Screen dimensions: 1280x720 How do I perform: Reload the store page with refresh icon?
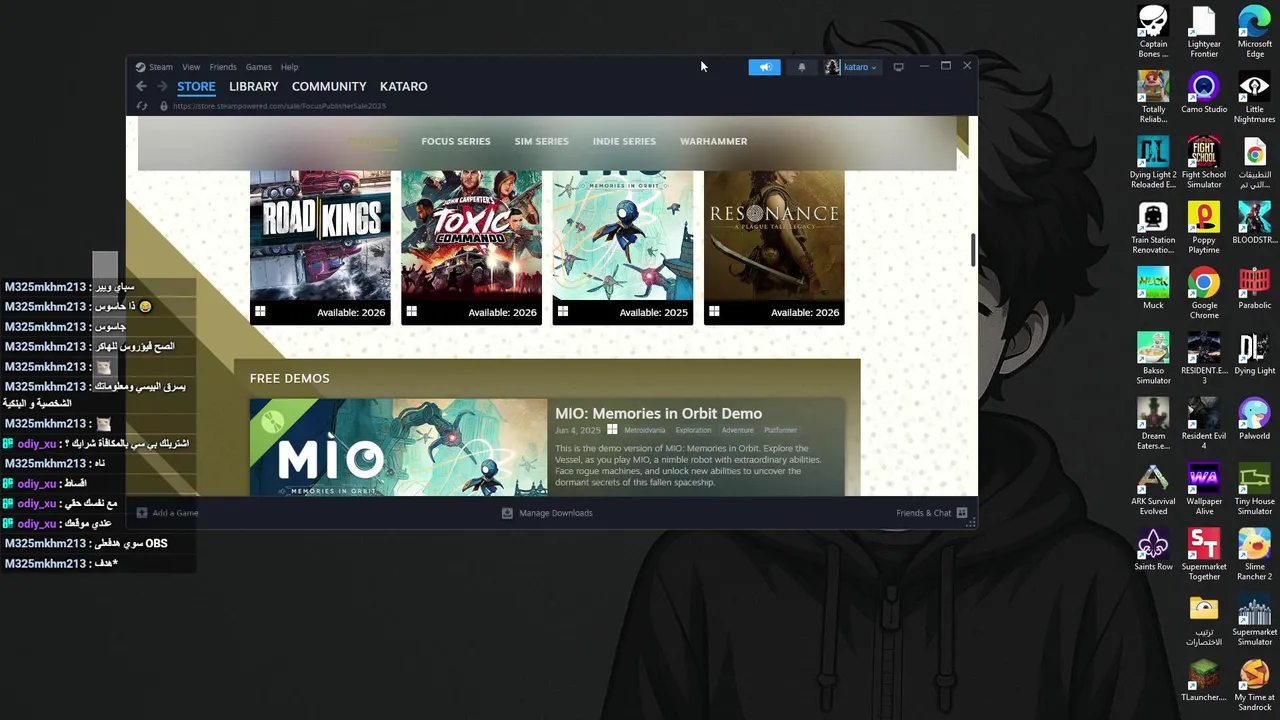click(142, 106)
